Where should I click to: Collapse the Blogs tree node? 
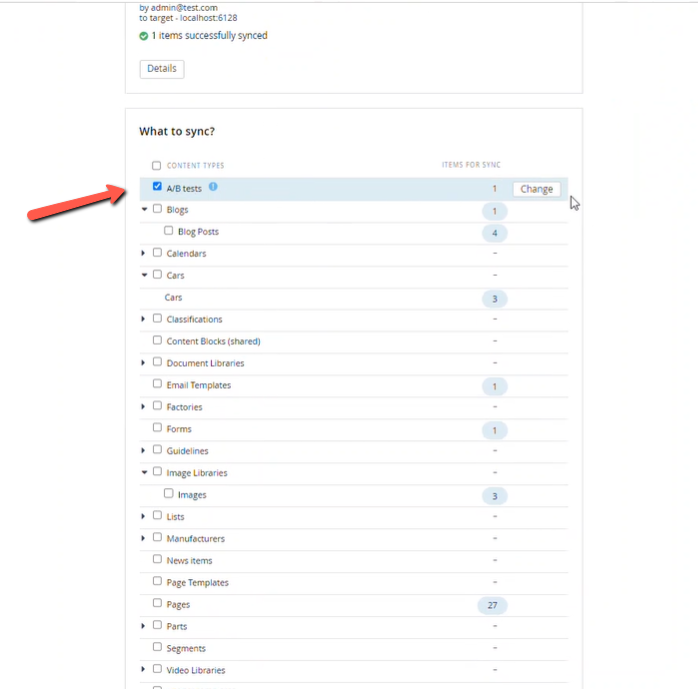(x=144, y=209)
